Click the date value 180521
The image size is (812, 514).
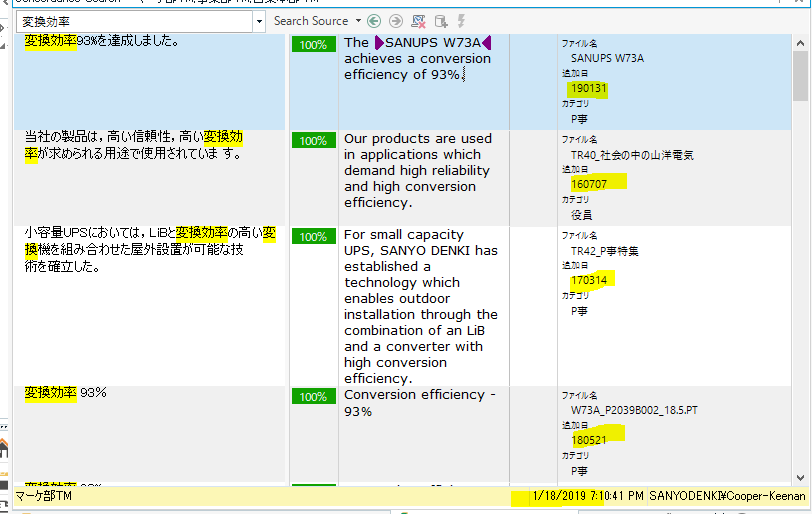point(588,440)
